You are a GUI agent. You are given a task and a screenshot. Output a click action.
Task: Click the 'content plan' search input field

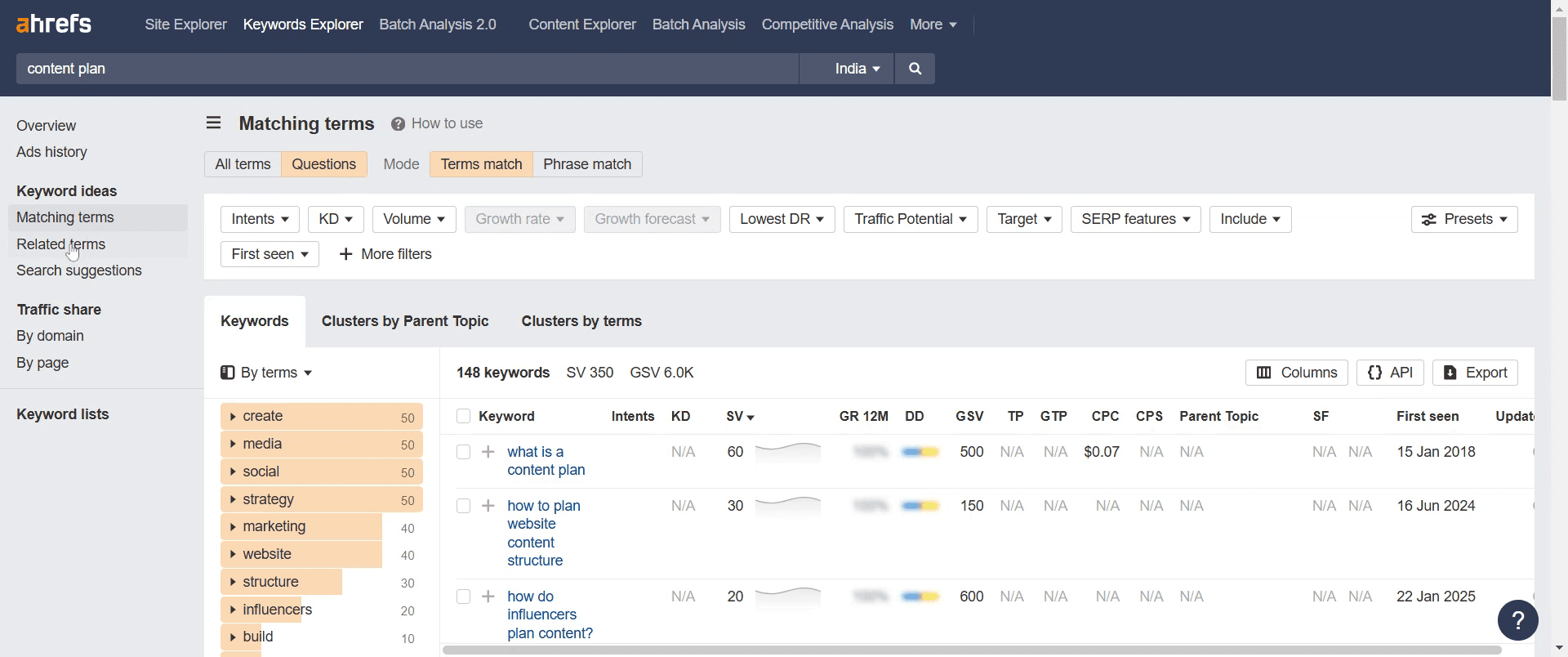click(408, 69)
